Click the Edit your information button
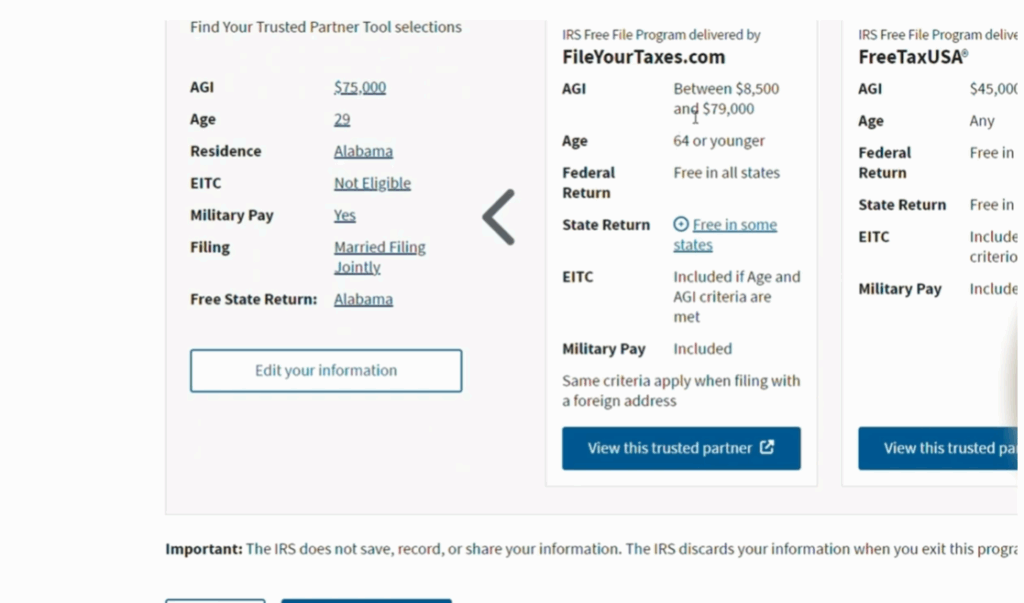The height and width of the screenshot is (603, 1024). pos(325,370)
